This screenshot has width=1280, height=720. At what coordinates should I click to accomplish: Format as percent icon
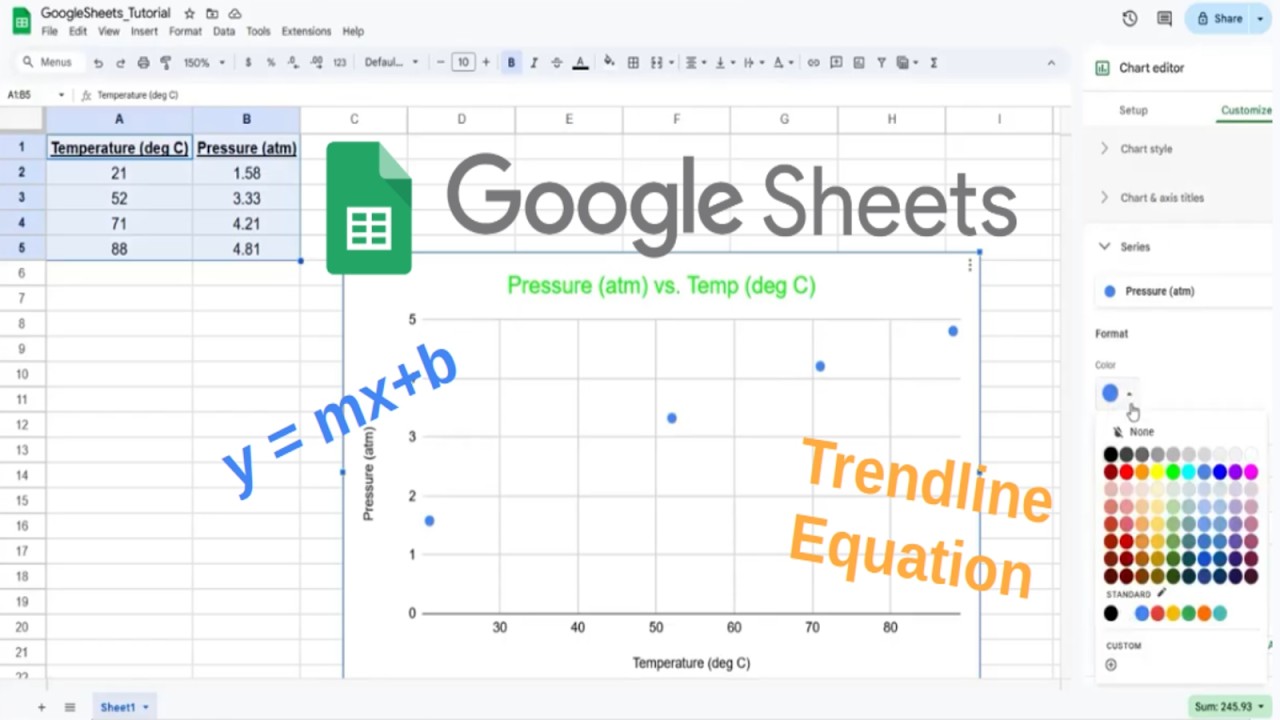coord(270,62)
